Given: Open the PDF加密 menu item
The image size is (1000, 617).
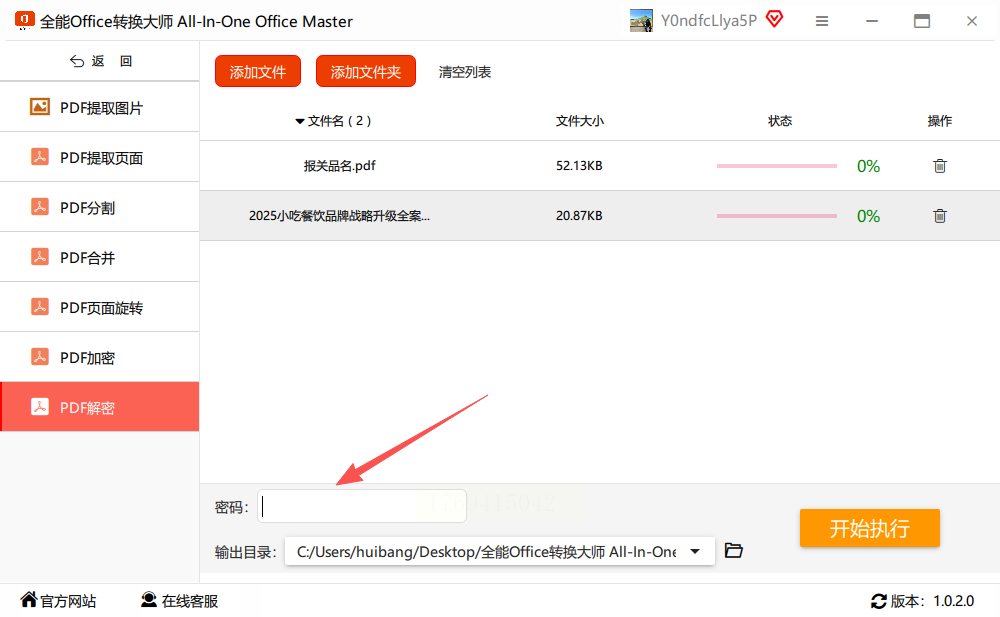Looking at the screenshot, I should [99, 357].
